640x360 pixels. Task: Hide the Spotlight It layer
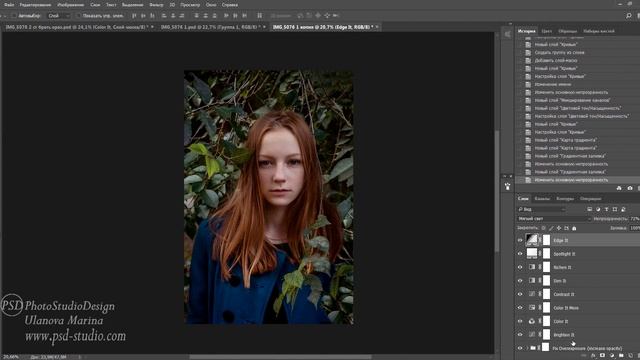click(520, 254)
